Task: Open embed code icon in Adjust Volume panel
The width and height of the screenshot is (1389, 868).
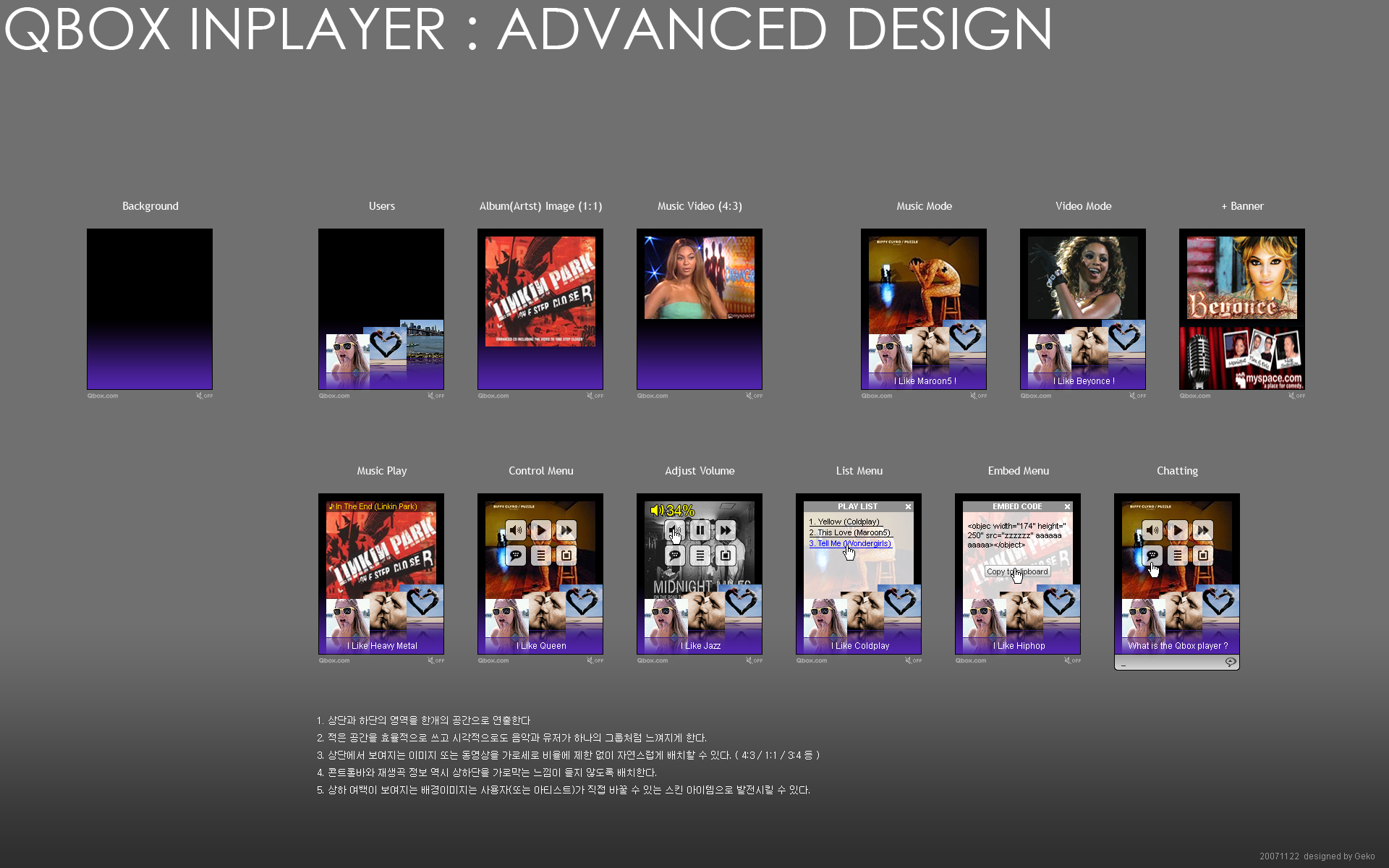Action: pos(726,556)
